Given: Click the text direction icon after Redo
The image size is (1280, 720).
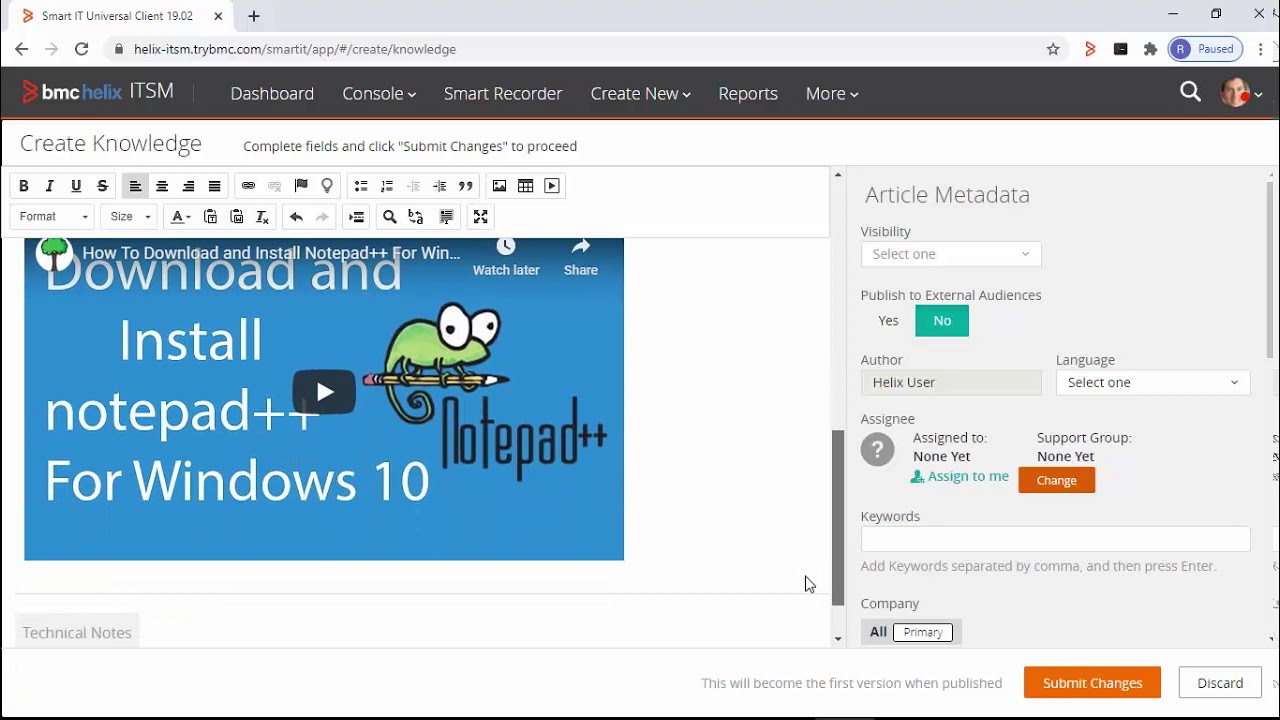Looking at the screenshot, I should (356, 217).
